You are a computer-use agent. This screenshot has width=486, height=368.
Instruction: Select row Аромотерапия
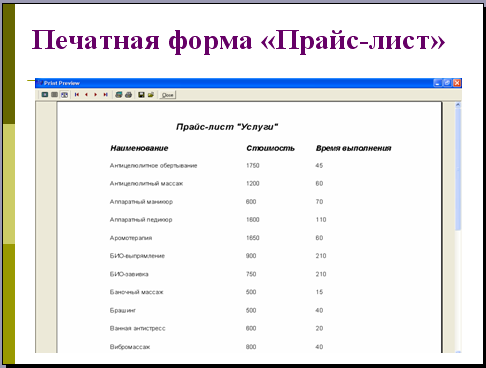tap(131, 238)
